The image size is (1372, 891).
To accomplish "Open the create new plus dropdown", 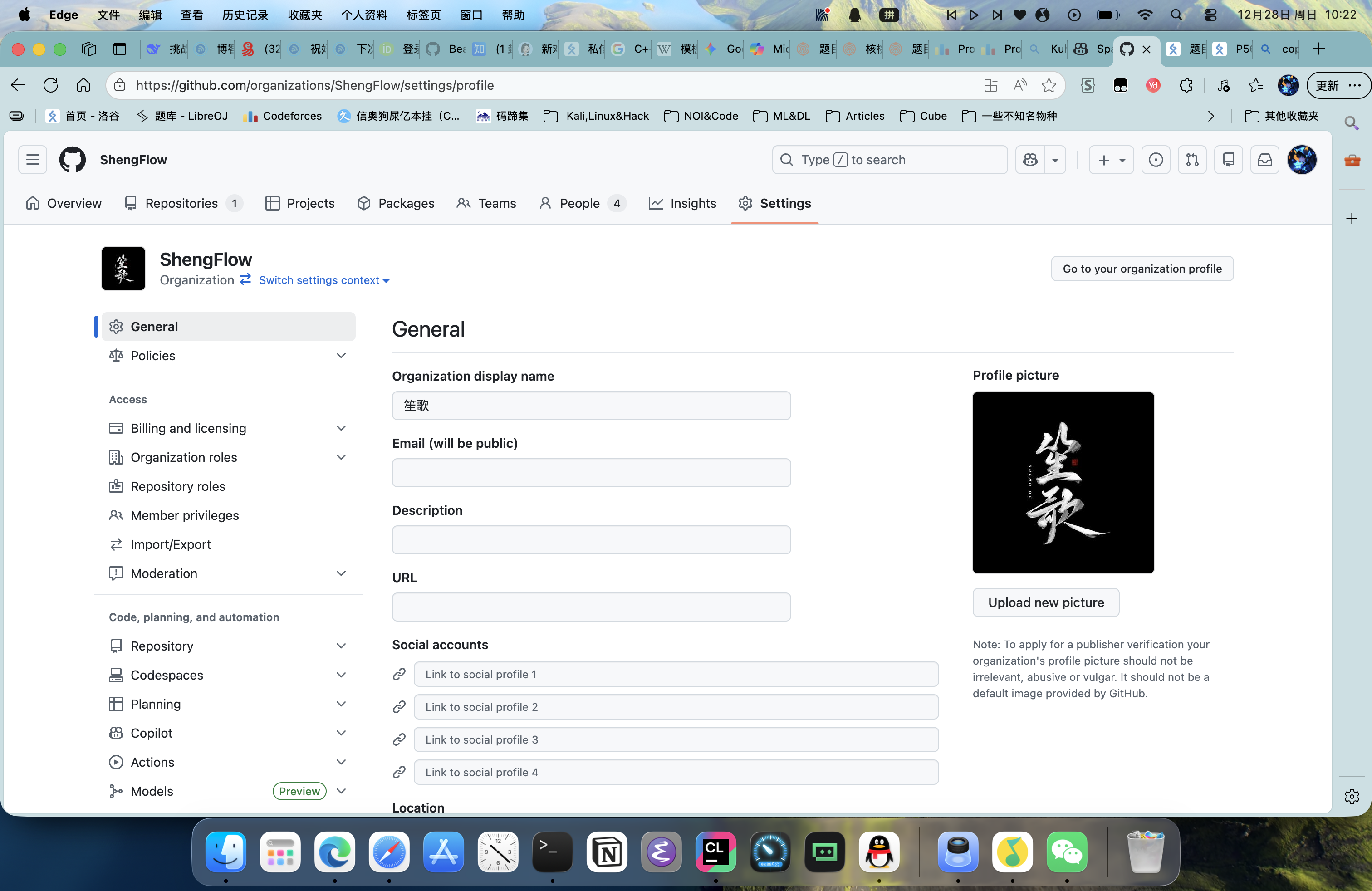I will [x=1110, y=160].
